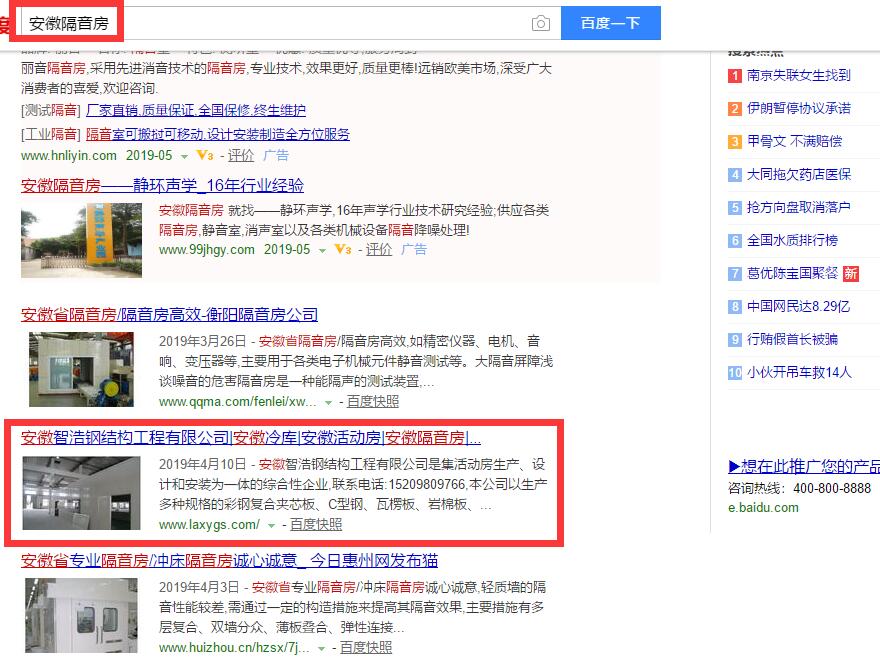
Task: Open hot search 大同拖欠药店医保
Action: 799,175
